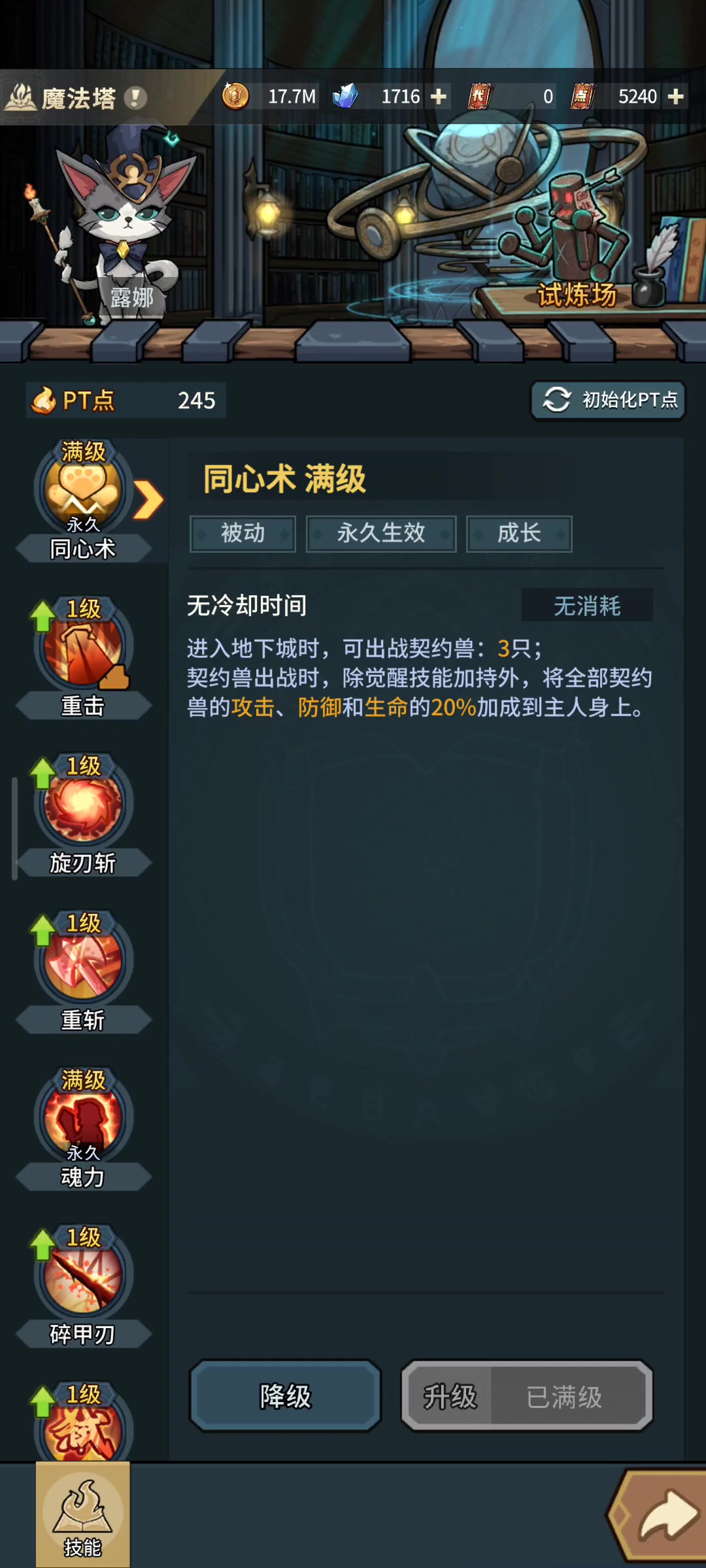Click the skill list scrollbar

click(x=14, y=828)
